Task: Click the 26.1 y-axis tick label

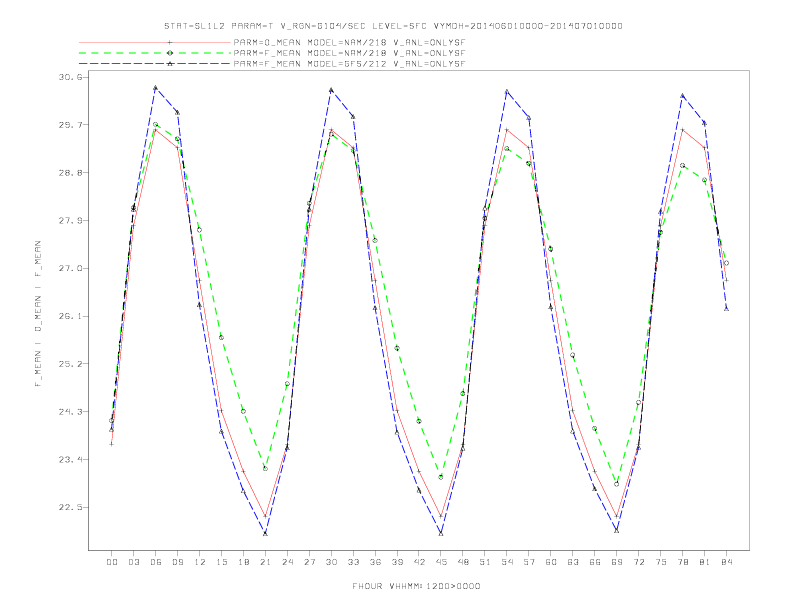Action: click(x=71, y=316)
